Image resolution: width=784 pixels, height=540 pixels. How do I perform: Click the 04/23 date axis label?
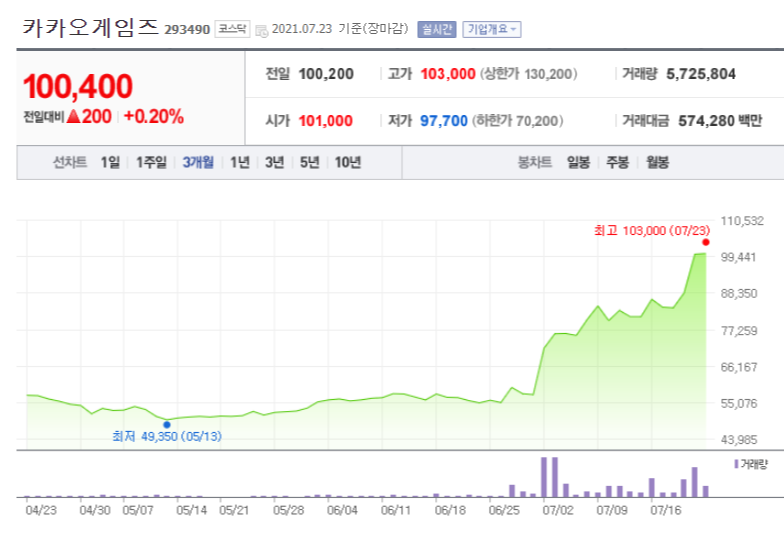pyautogui.click(x=41, y=510)
